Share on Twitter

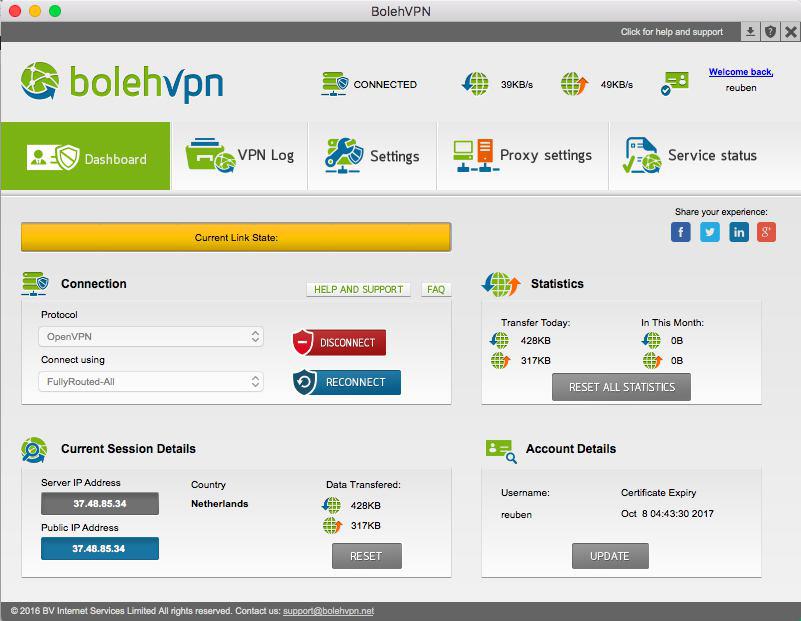[x=710, y=232]
